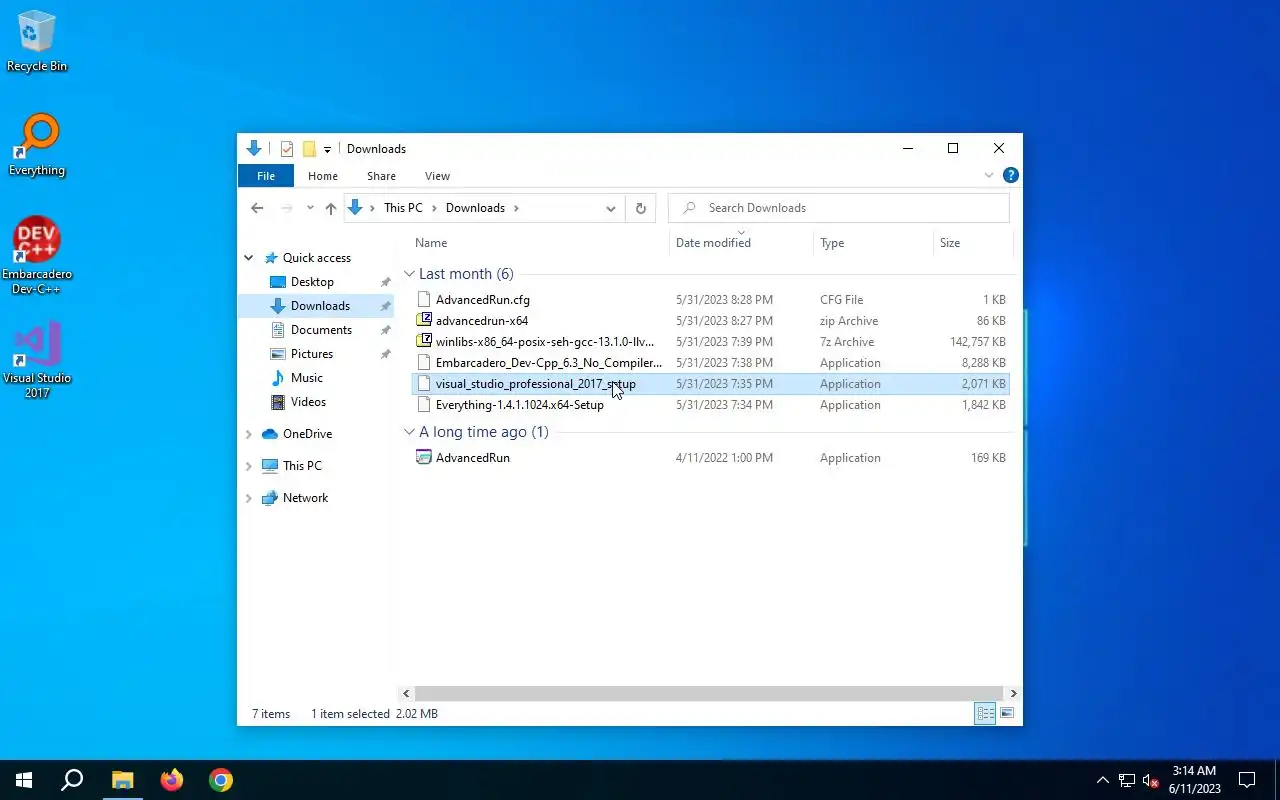1280x800 pixels.
Task: Select Network in navigation pane
Action: tap(305, 498)
